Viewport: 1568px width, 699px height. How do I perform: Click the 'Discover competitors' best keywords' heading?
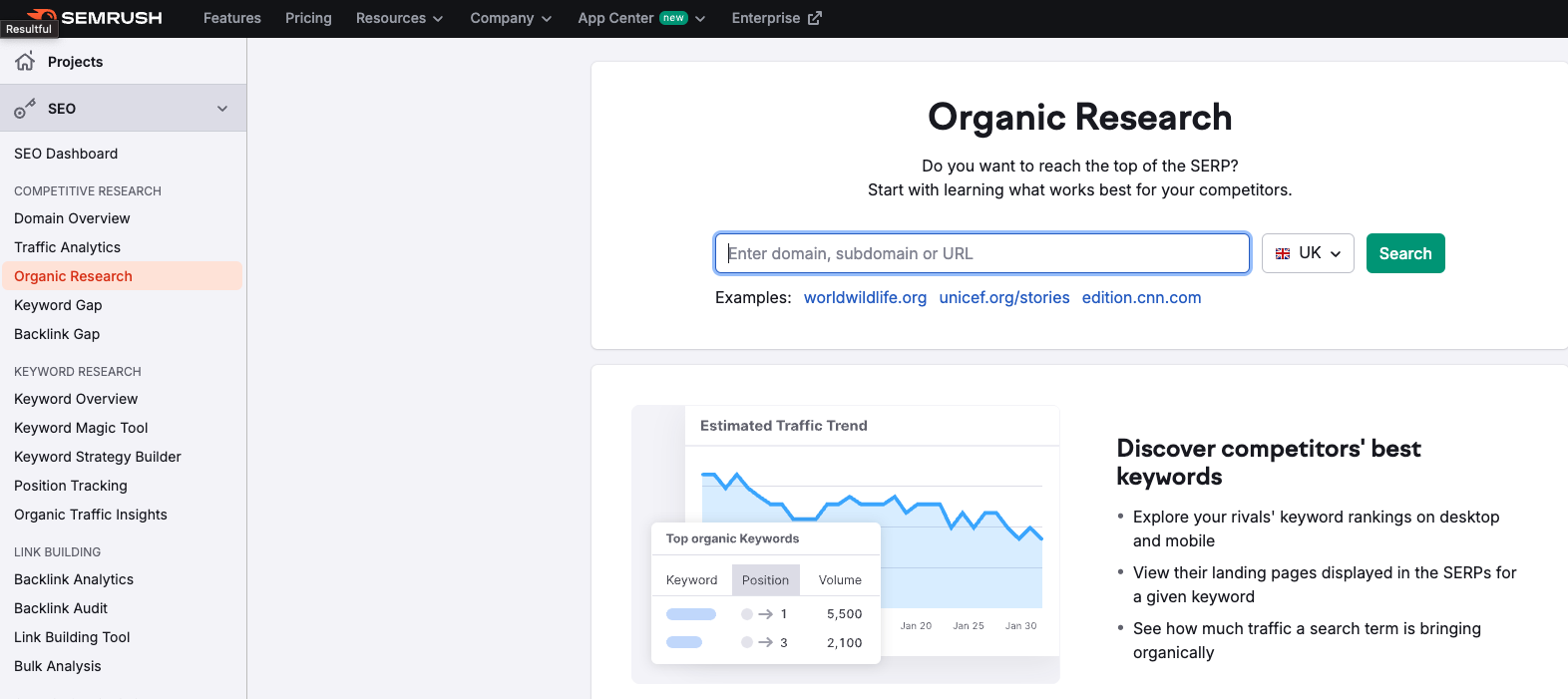pyautogui.click(x=1269, y=463)
